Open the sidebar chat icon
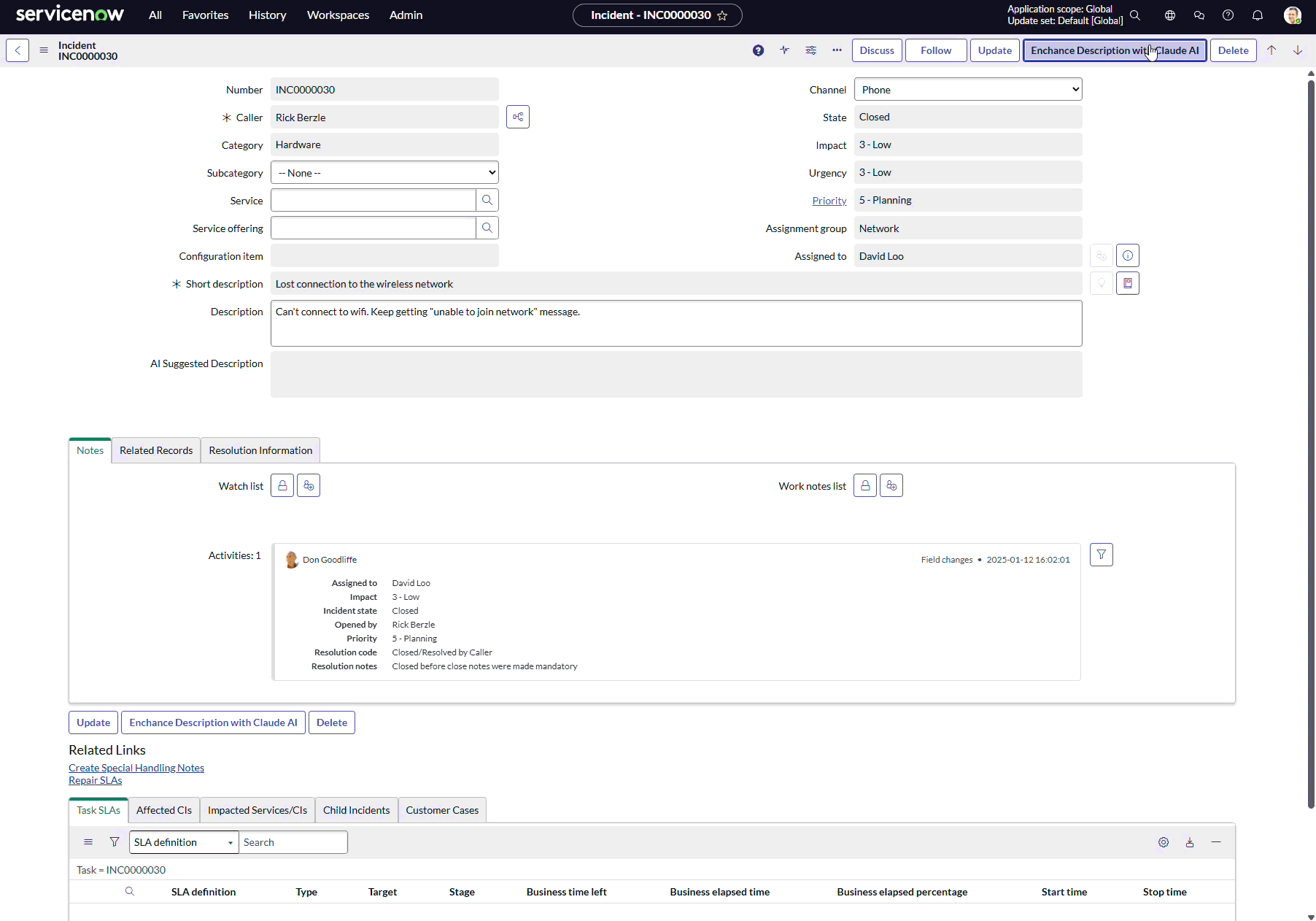This screenshot has height=921, width=1316. point(1199,15)
